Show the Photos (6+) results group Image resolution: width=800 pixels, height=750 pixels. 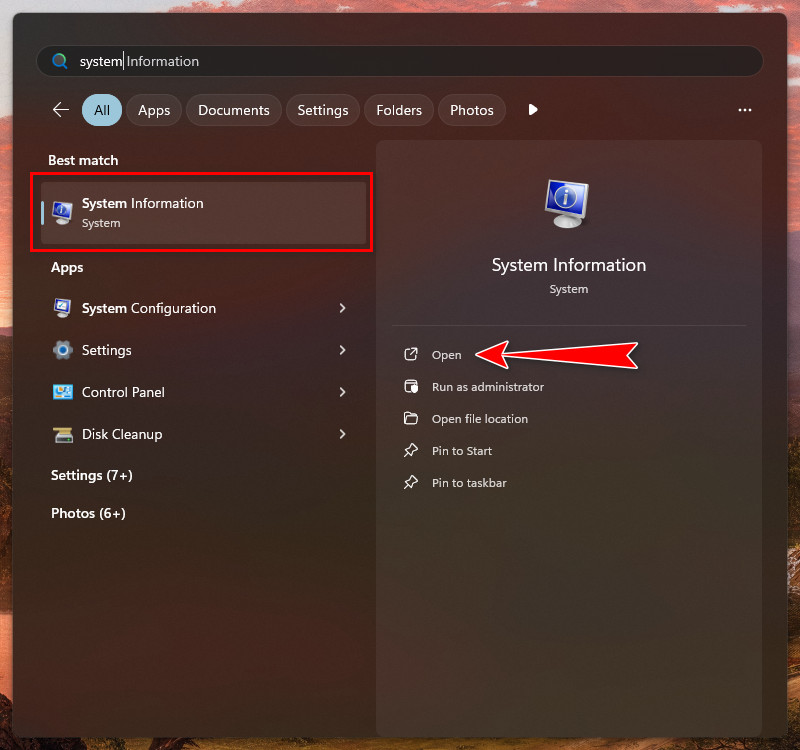(x=88, y=513)
